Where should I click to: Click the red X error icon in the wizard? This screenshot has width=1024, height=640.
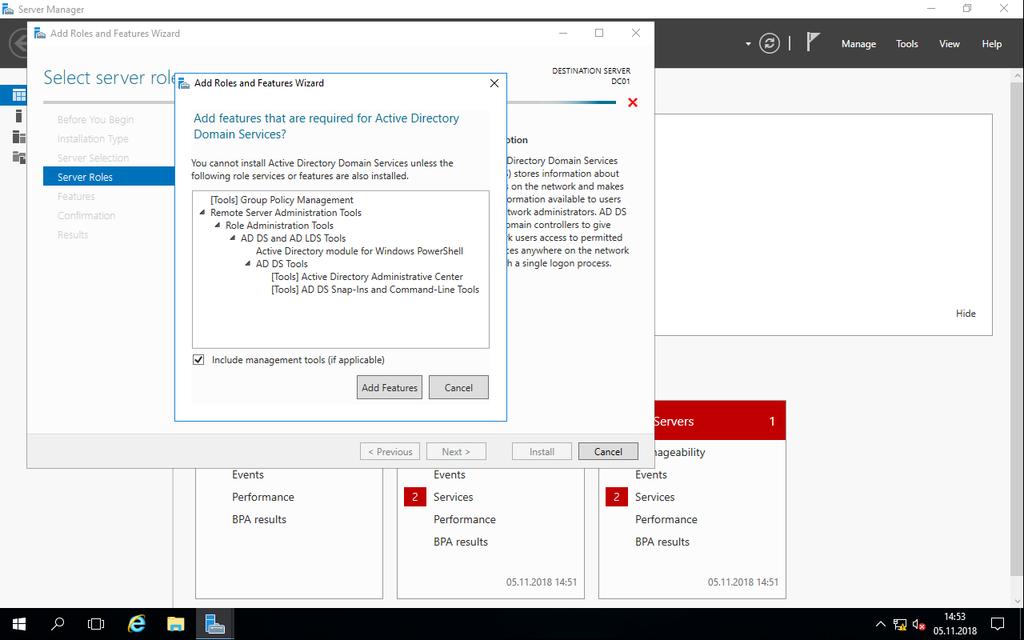click(632, 103)
